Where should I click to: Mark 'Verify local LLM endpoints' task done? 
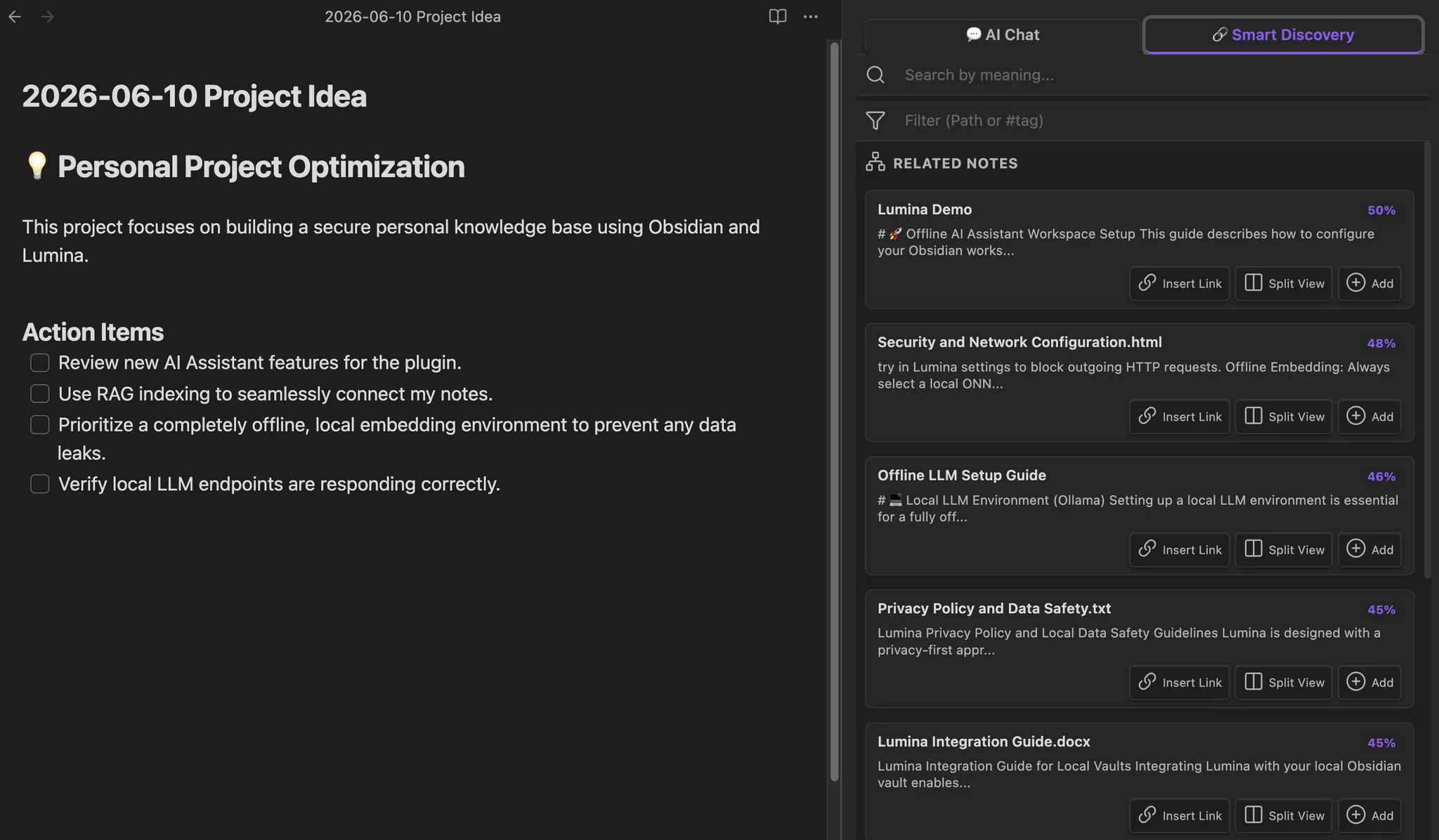[40, 484]
